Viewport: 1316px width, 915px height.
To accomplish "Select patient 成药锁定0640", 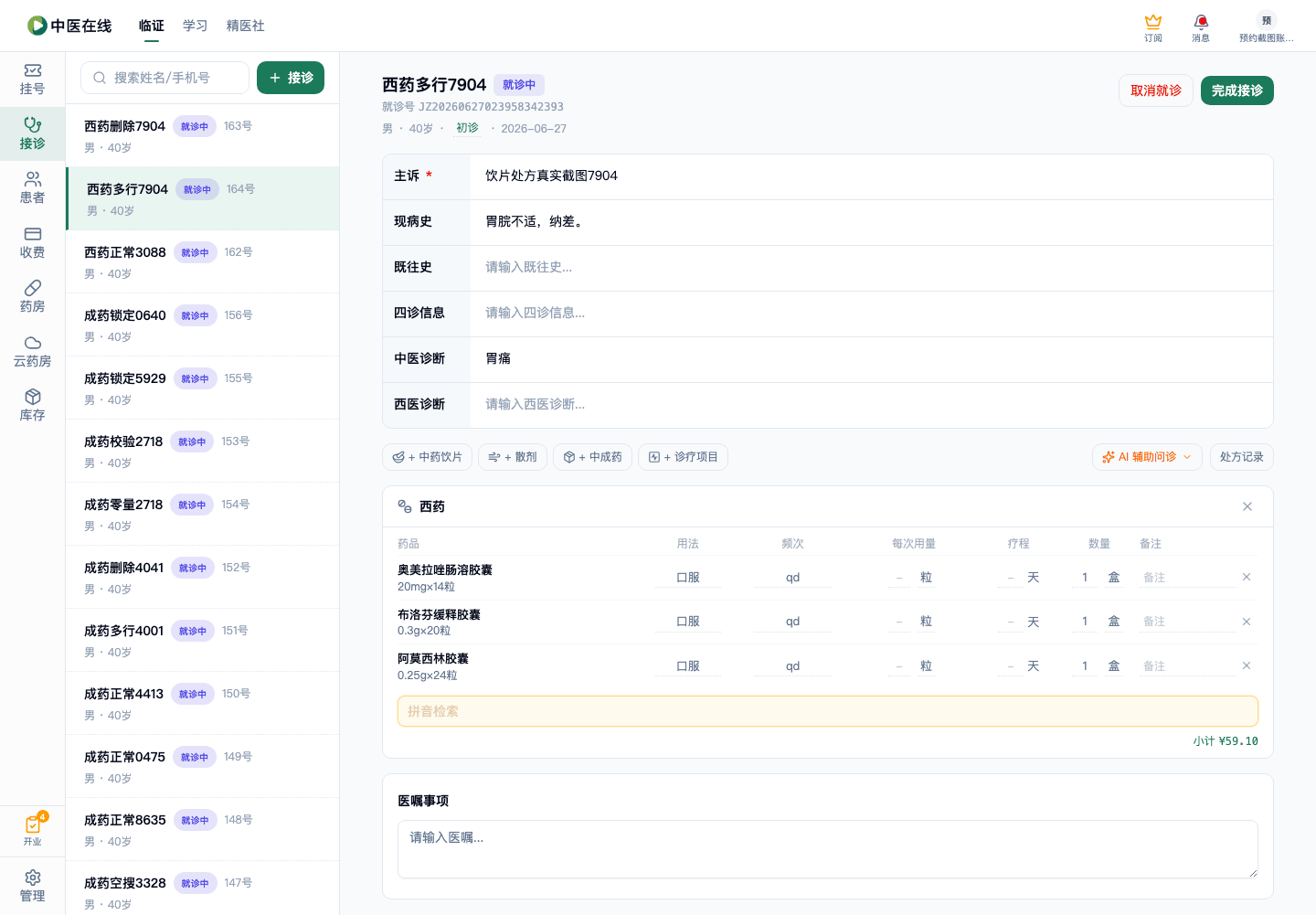I will tap(202, 325).
